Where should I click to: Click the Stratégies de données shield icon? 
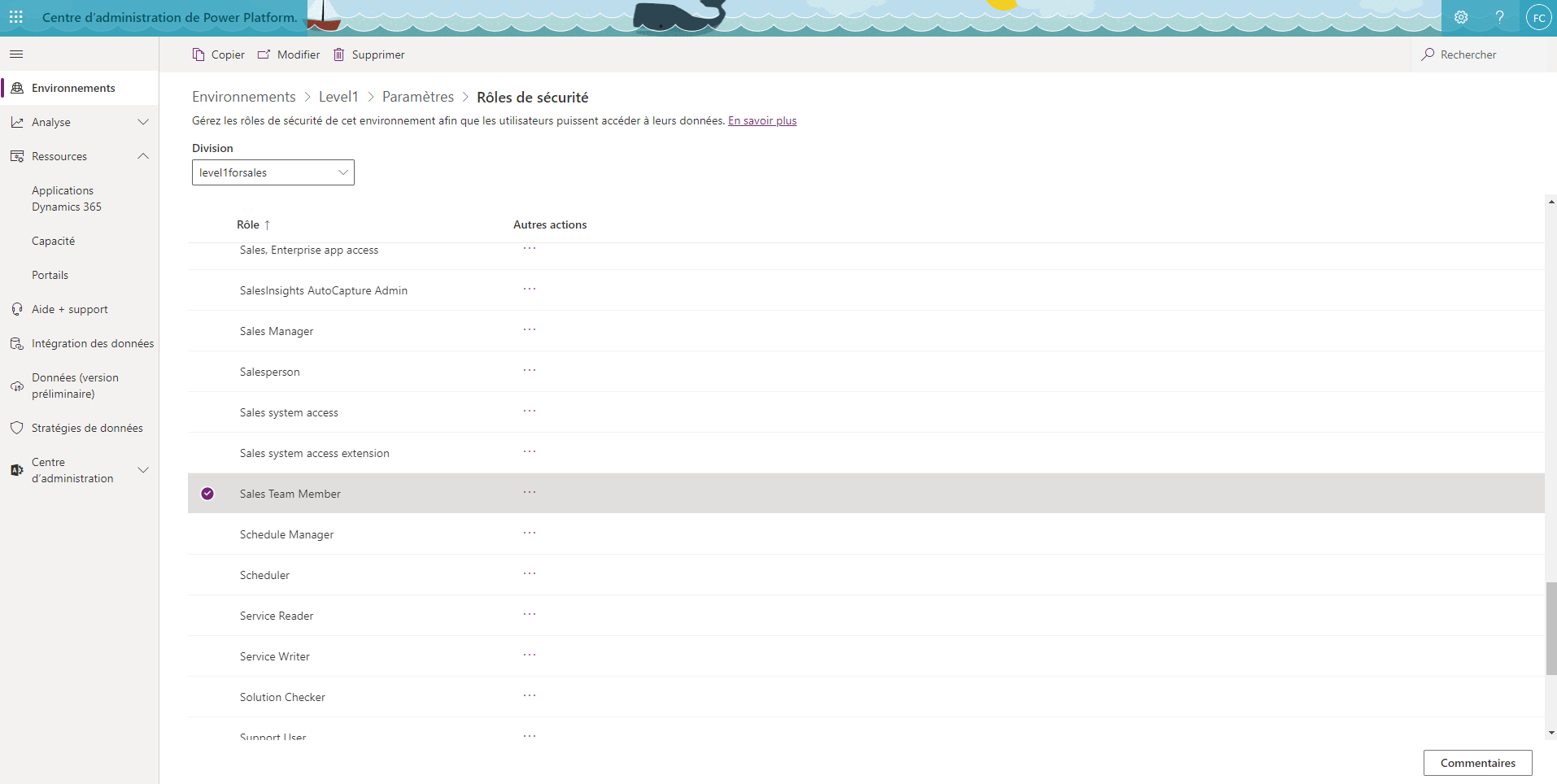coord(17,428)
